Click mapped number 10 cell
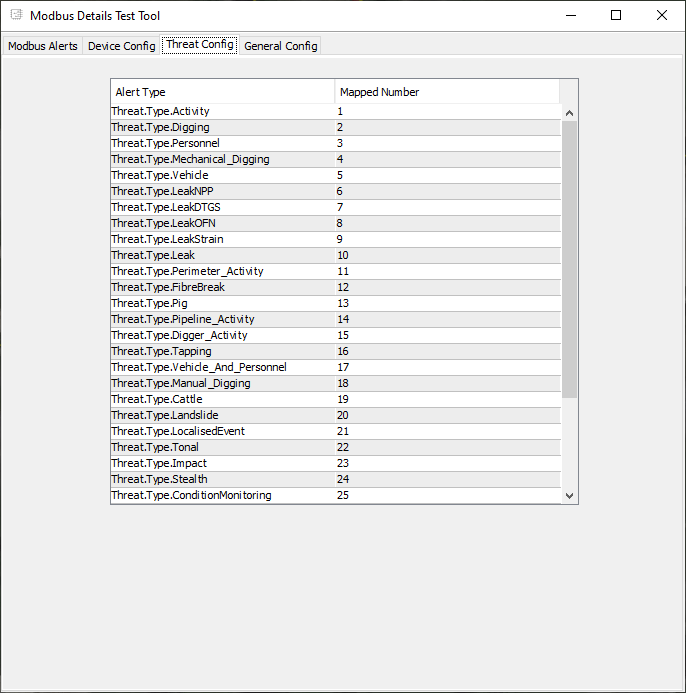Screen dimensions: 686x693 448,255
